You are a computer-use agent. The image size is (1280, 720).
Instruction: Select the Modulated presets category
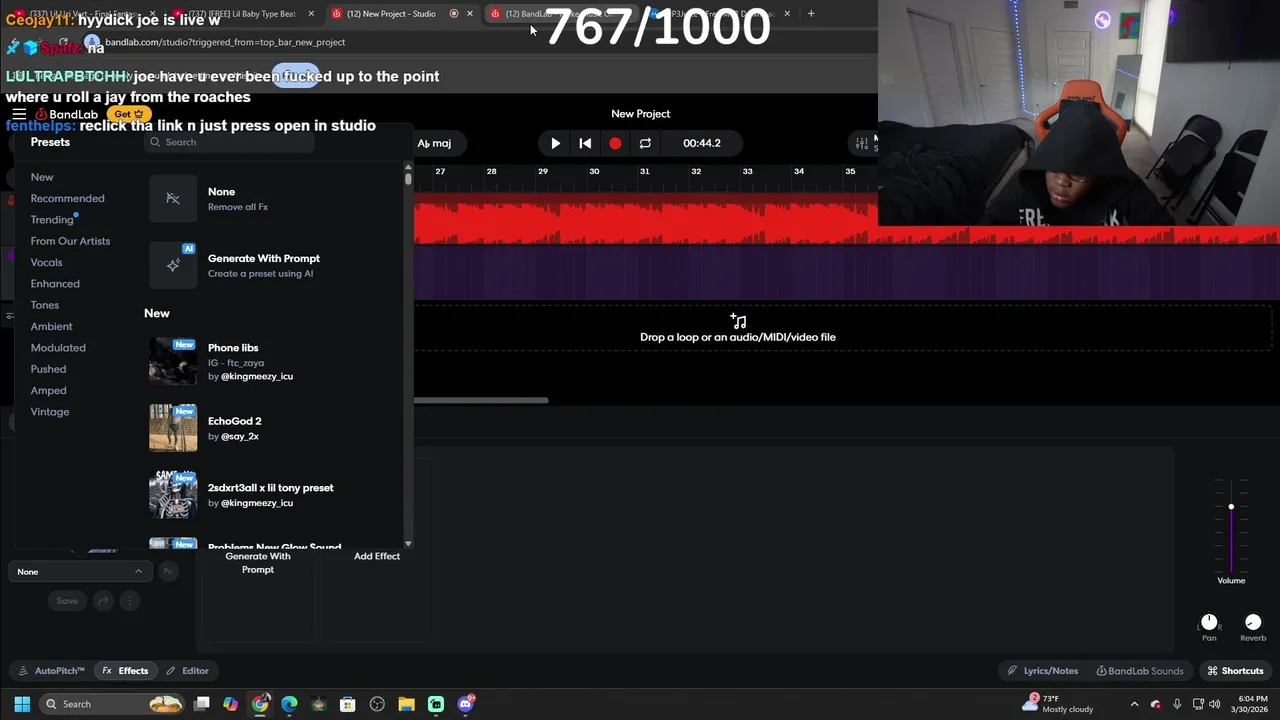58,348
